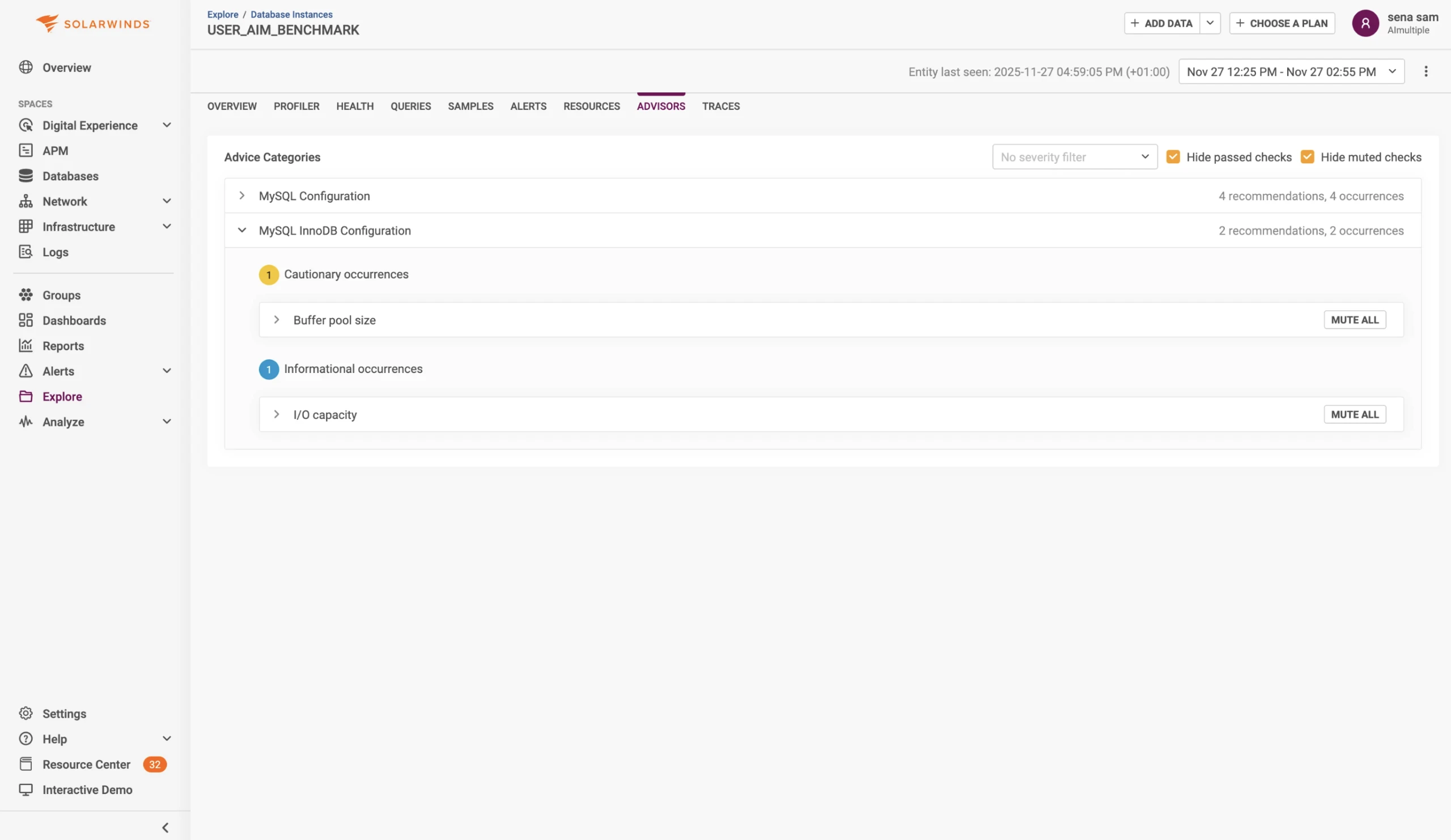Expand the I/O capacity row

point(277,414)
